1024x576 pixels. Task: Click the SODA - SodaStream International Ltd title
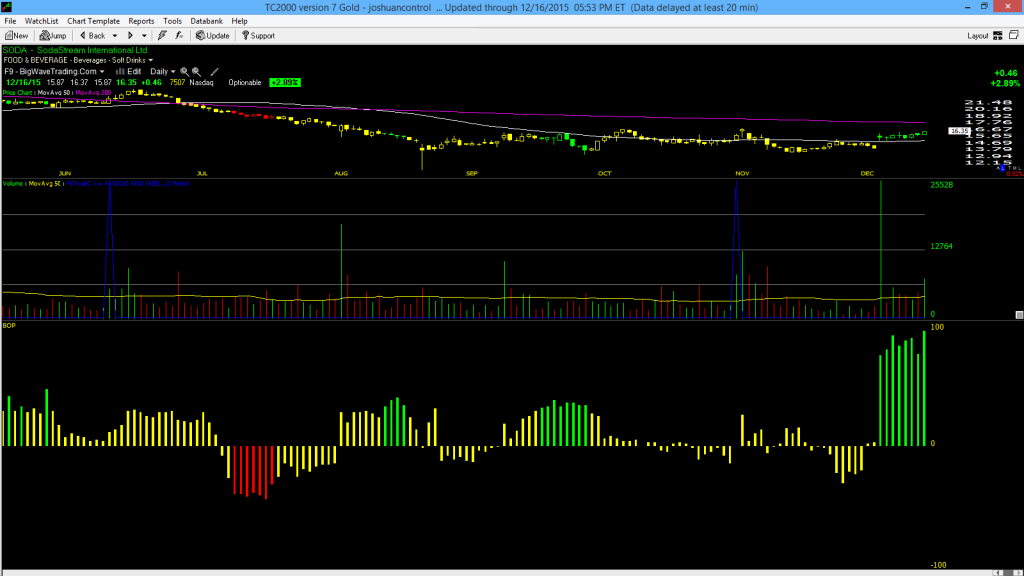click(x=75, y=50)
